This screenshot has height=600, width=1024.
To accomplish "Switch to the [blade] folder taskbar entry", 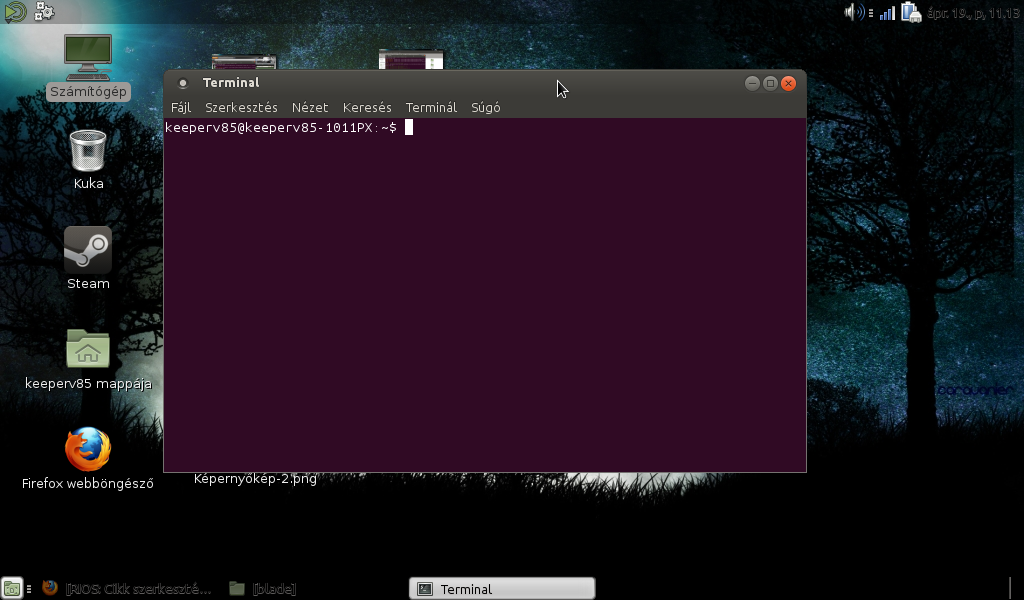I will (x=263, y=589).
